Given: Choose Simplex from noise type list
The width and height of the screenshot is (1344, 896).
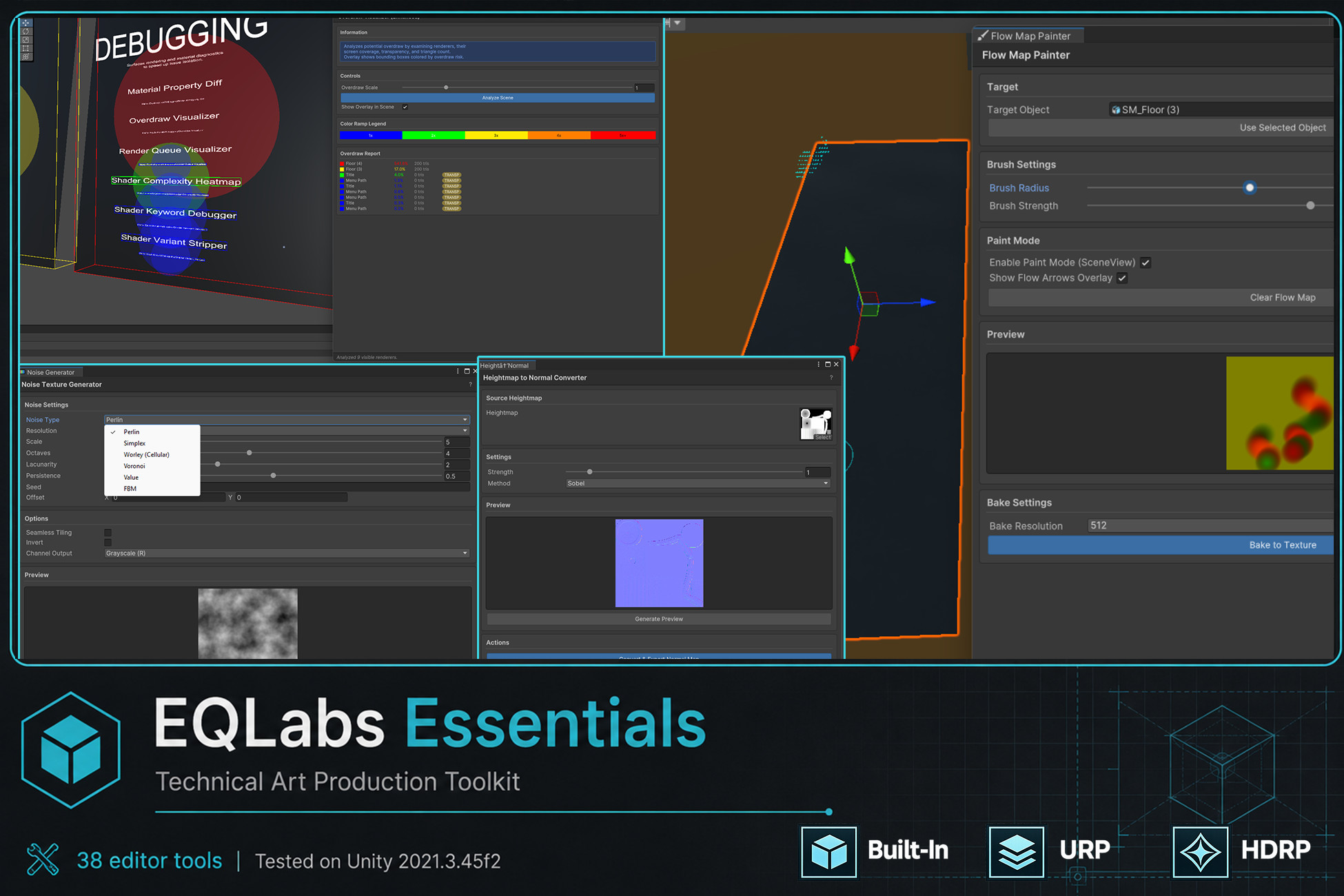Looking at the screenshot, I should (152, 443).
